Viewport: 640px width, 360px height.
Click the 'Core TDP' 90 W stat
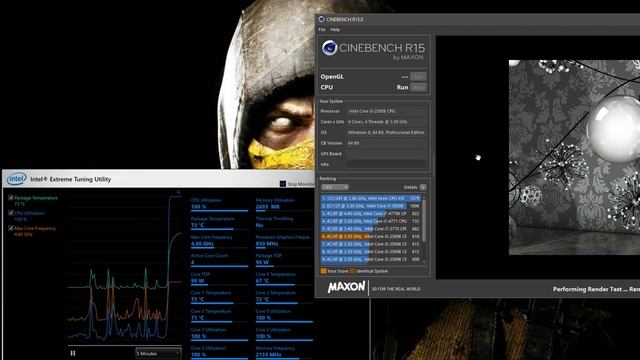[219, 278]
